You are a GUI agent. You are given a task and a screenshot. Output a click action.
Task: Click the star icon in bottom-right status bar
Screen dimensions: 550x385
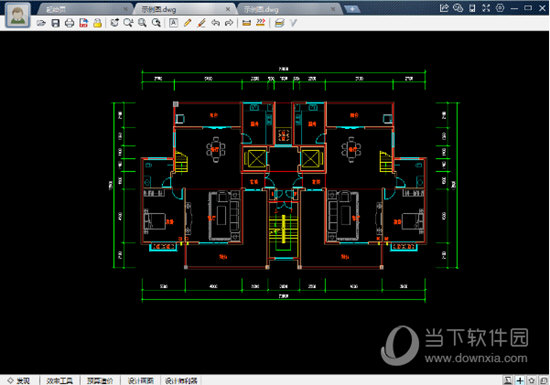[532, 380]
